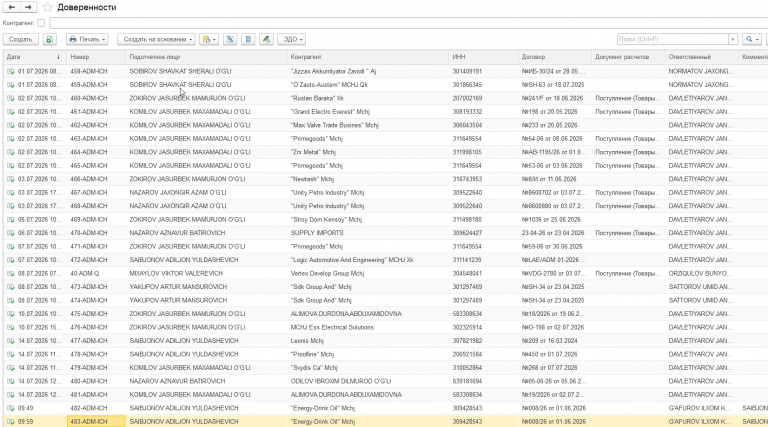Screen dimensions: 768x427
Task: Click the document icon of row 458-ADM-ICH
Action: coord(11,71)
